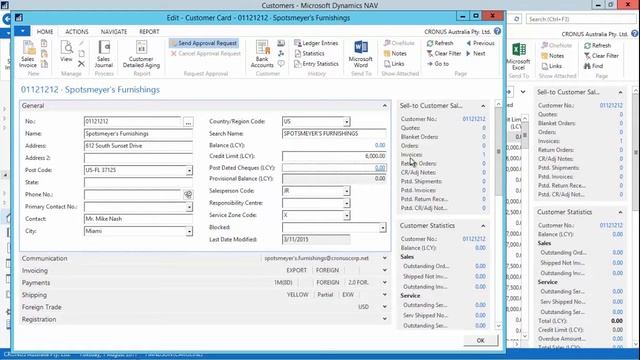Click Balance (LCY) 0.00 link in General
This screenshot has height=360, width=640.
click(x=380, y=145)
